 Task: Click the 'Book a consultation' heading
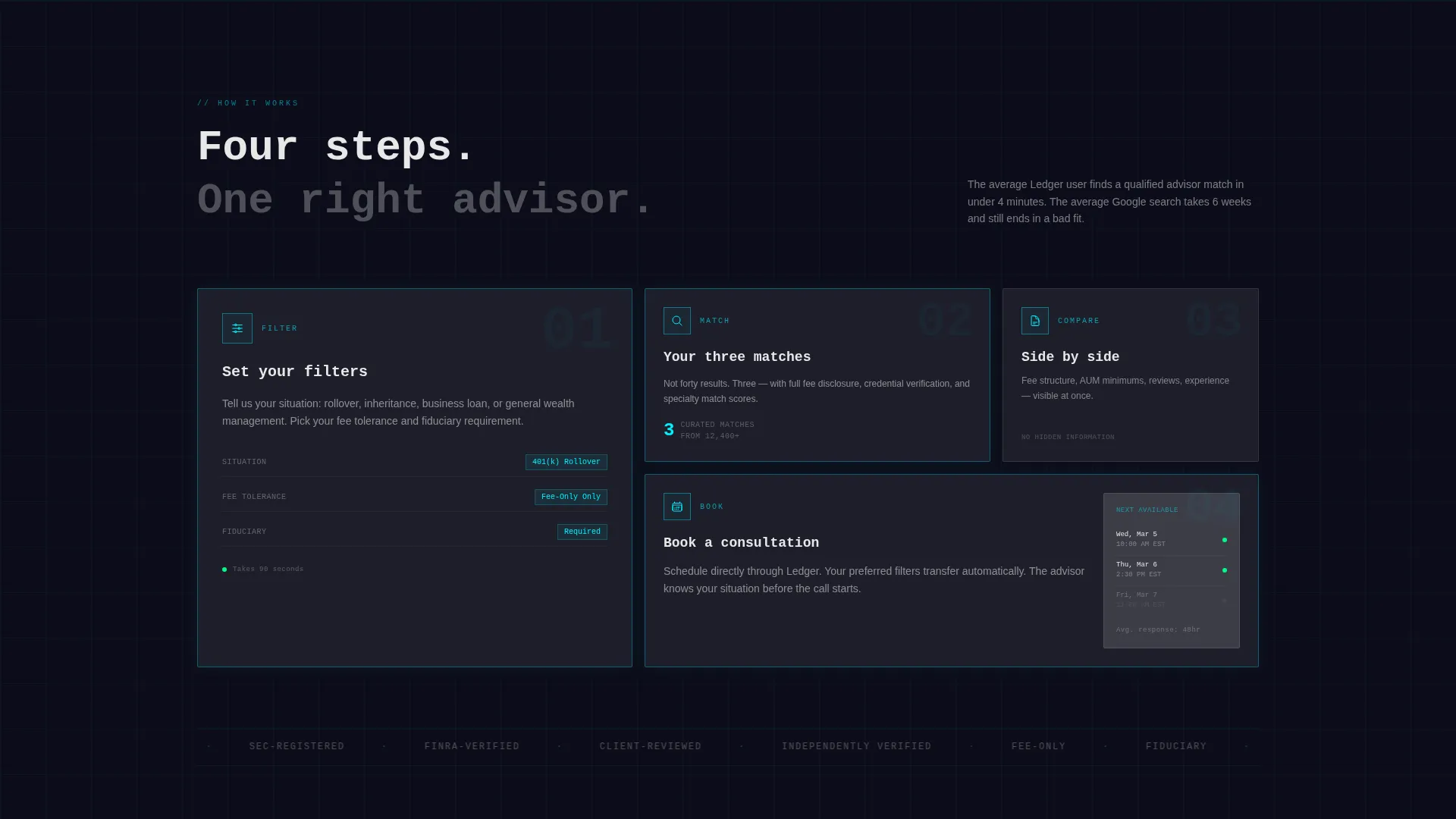(741, 542)
